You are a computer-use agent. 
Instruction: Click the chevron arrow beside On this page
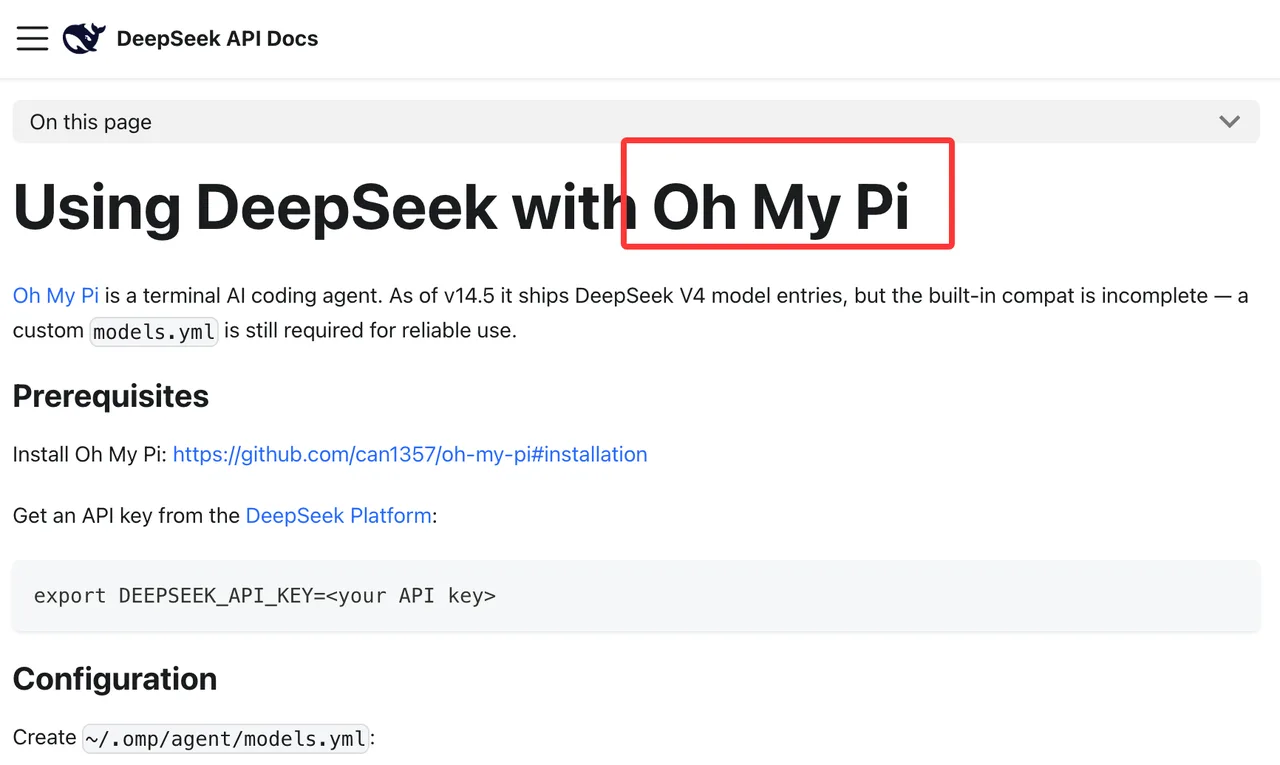tap(1230, 122)
